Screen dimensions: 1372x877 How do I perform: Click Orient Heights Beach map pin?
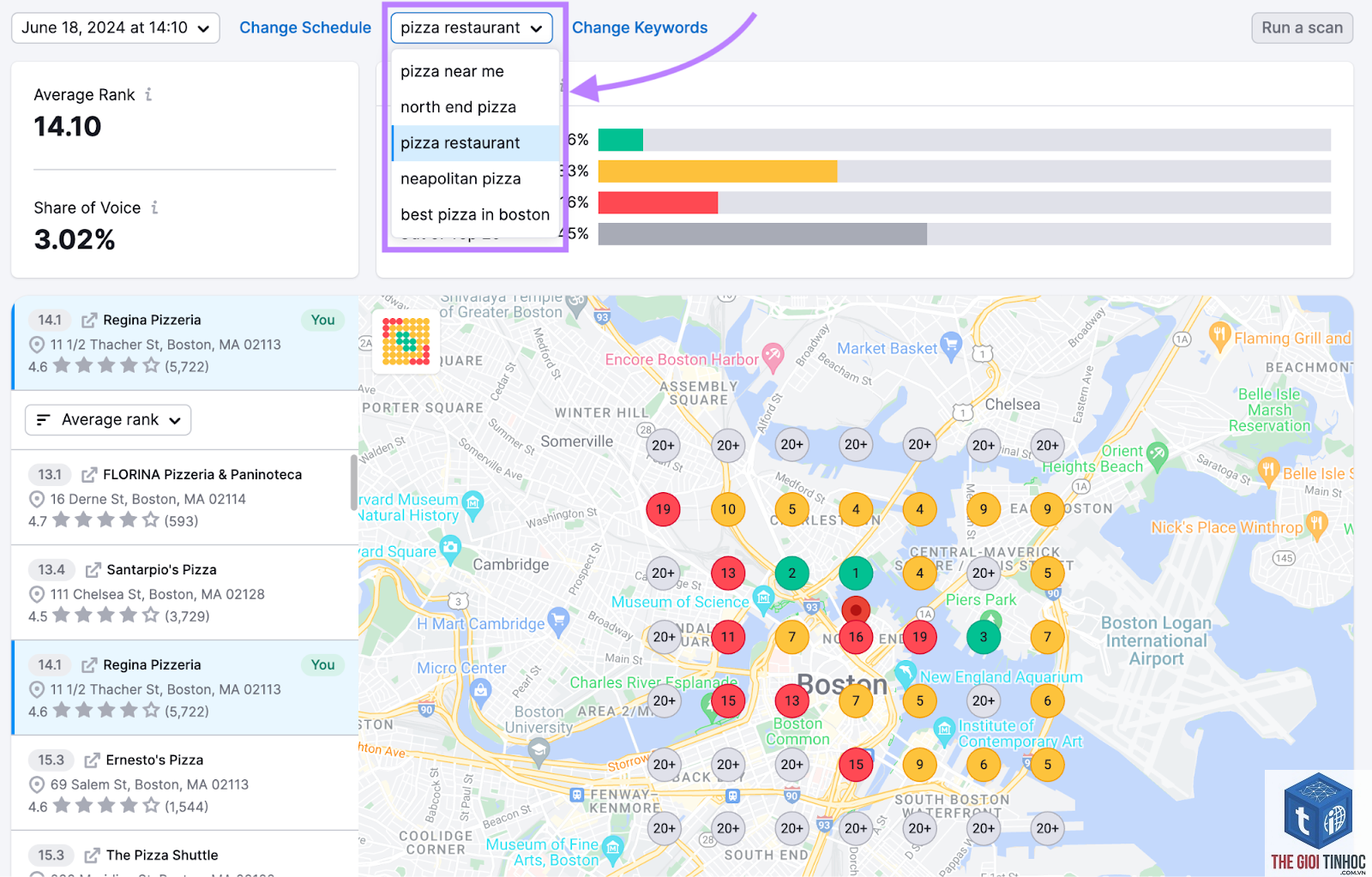click(1158, 455)
